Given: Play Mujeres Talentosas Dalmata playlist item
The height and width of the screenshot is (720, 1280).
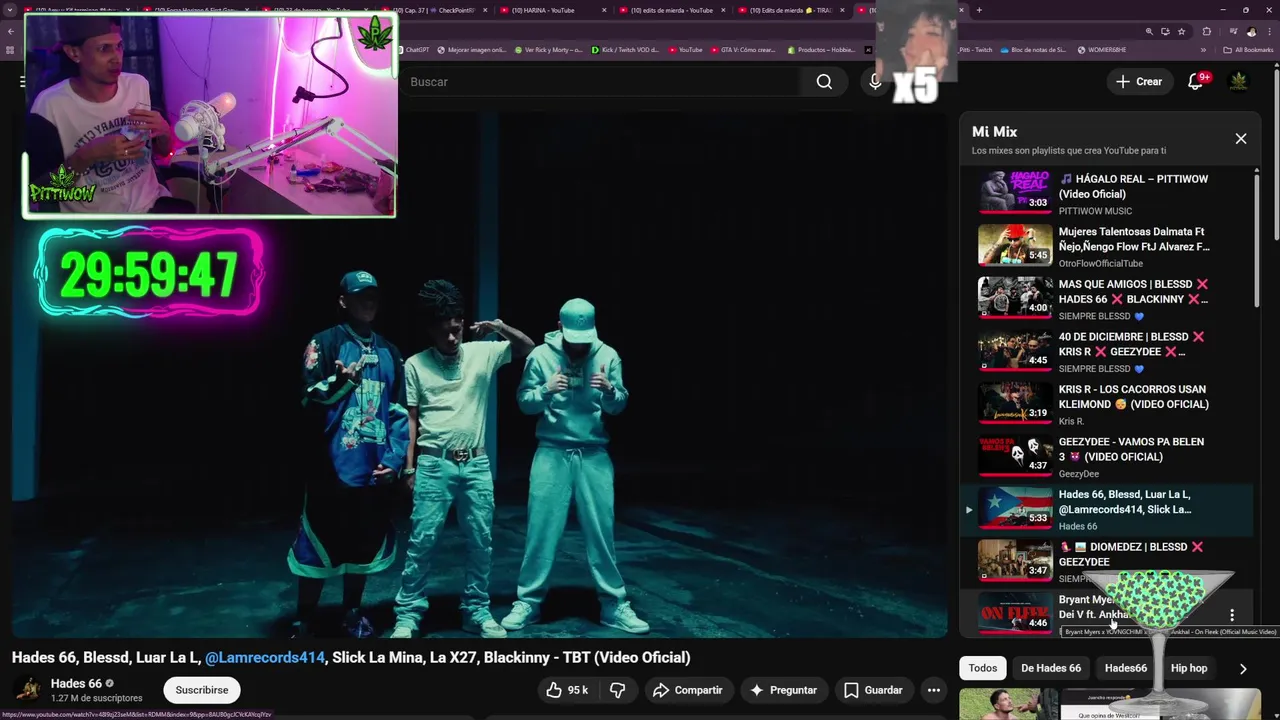Looking at the screenshot, I should pyautogui.click(x=1106, y=245).
